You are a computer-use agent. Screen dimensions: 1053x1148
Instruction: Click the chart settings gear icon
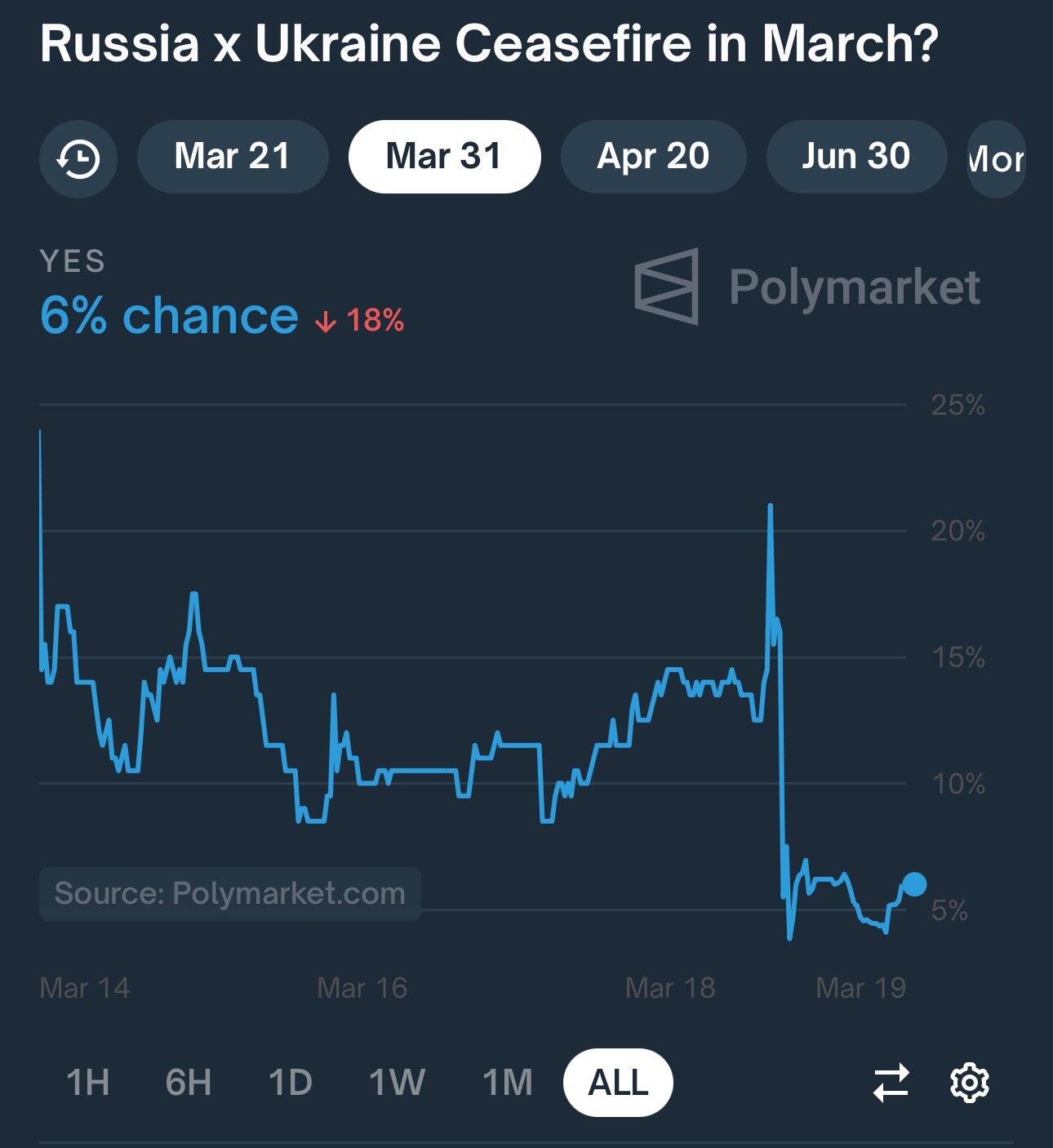click(x=970, y=1083)
